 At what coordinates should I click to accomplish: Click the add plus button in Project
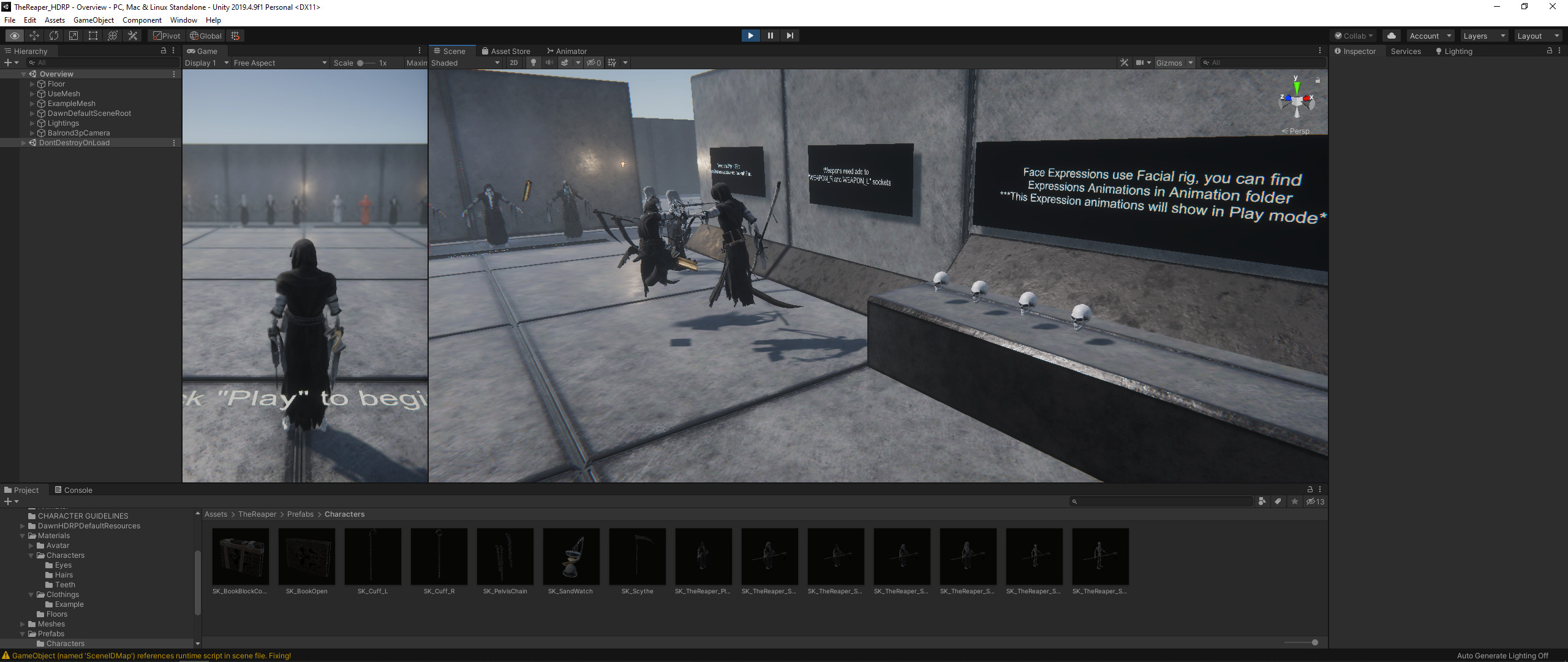coord(11,501)
